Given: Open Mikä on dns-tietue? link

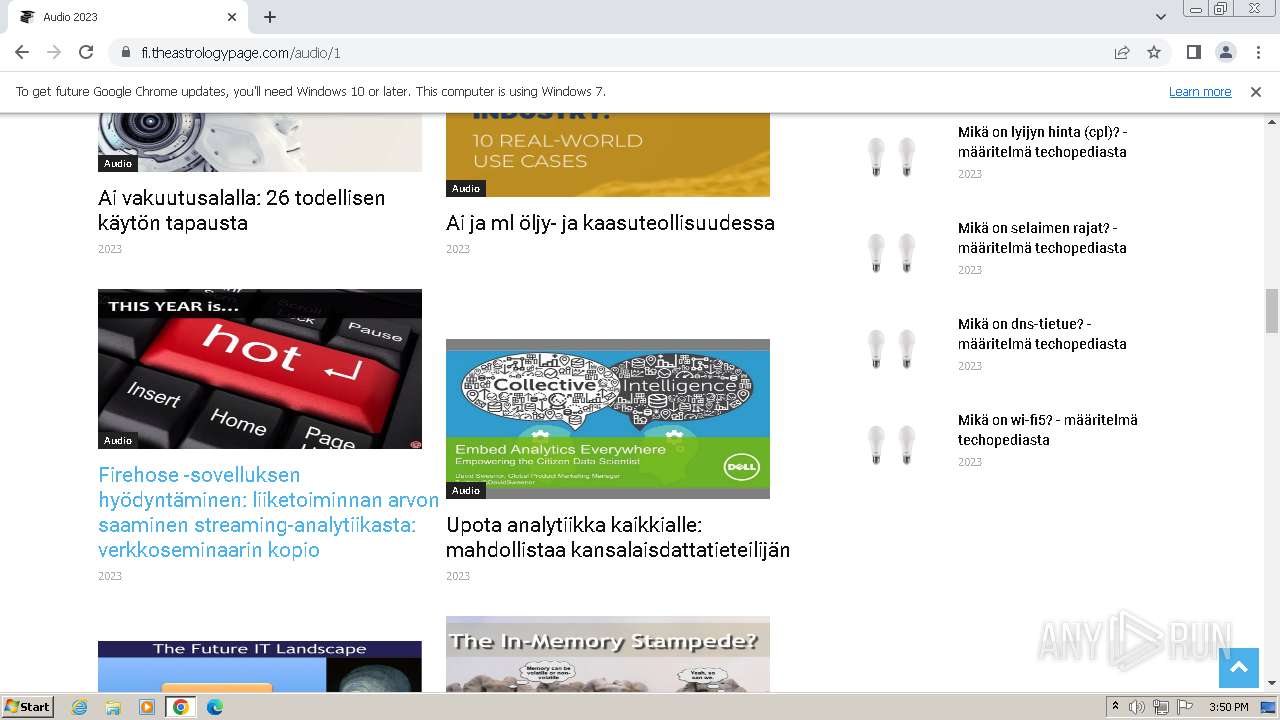Looking at the screenshot, I should 1042,334.
